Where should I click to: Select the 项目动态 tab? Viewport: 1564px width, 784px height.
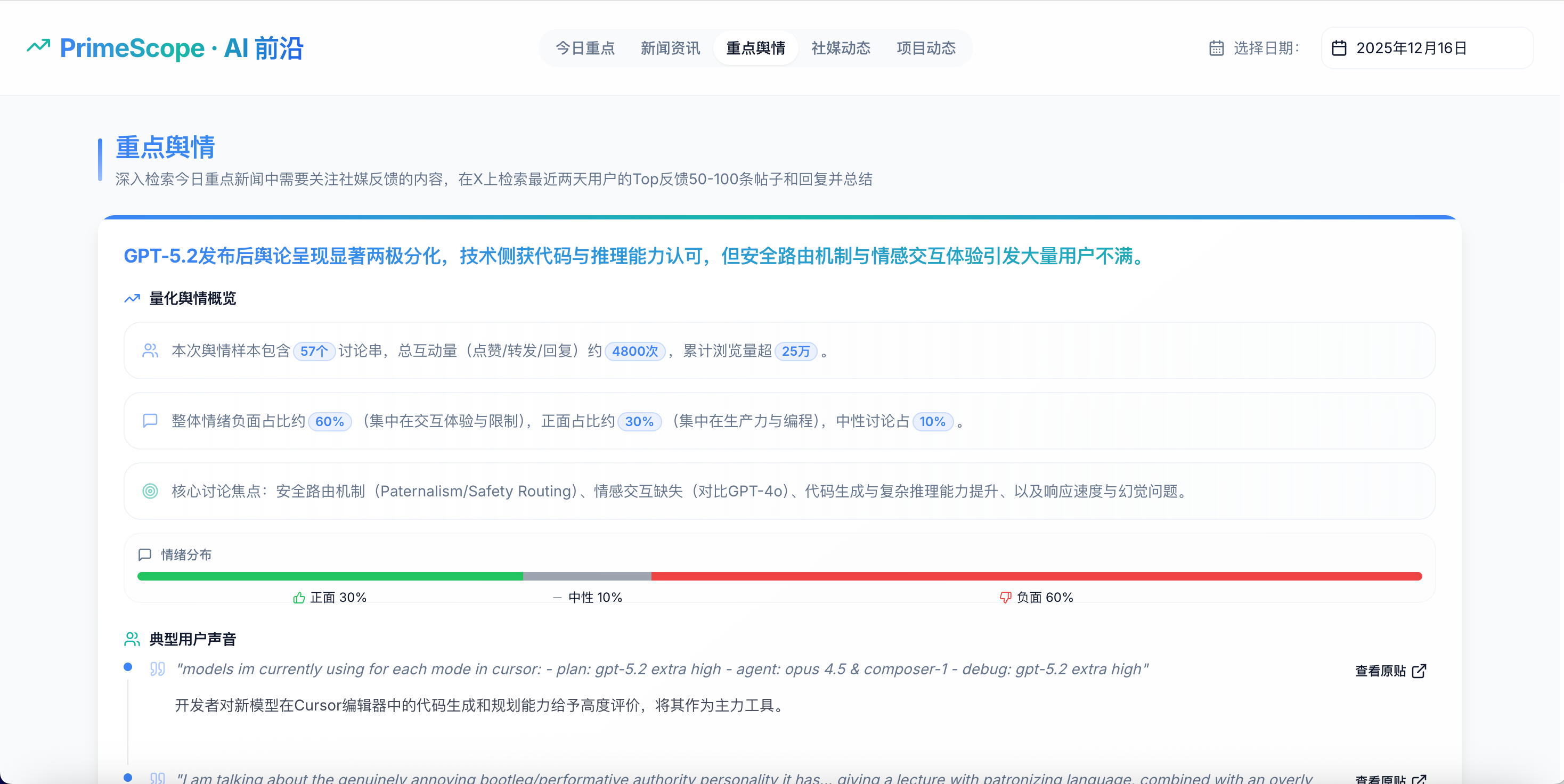pyautogui.click(x=926, y=48)
